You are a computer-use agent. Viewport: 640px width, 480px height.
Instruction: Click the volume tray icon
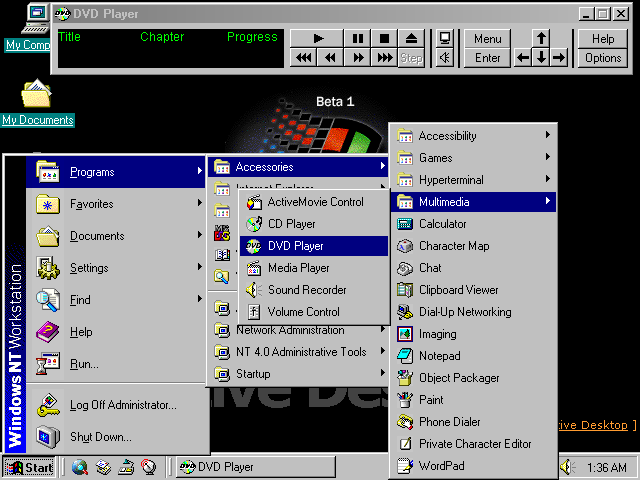pyautogui.click(x=568, y=467)
